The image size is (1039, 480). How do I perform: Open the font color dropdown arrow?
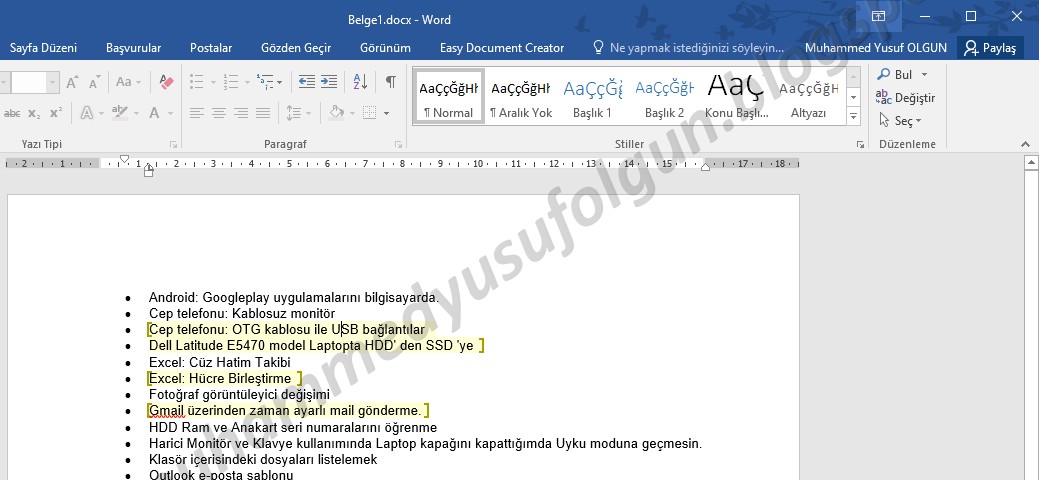(170, 113)
